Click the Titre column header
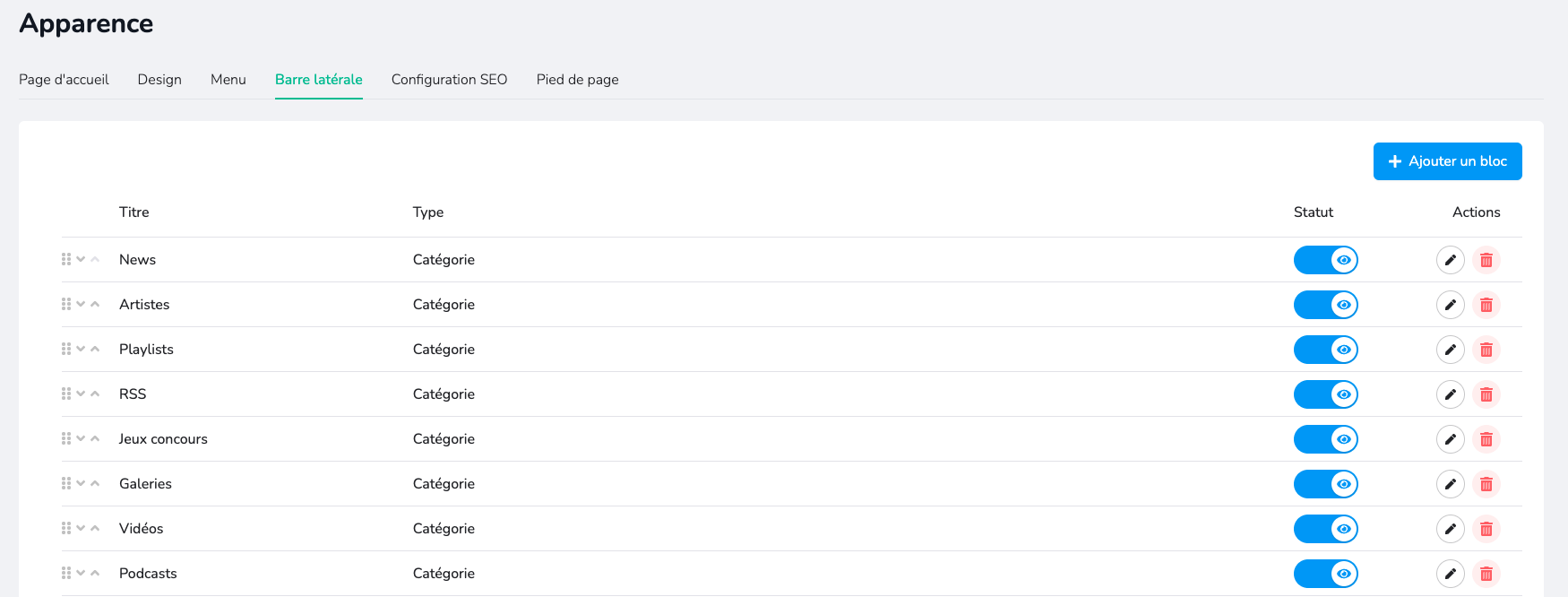Image resolution: width=1568 pixels, height=597 pixels. tap(134, 212)
